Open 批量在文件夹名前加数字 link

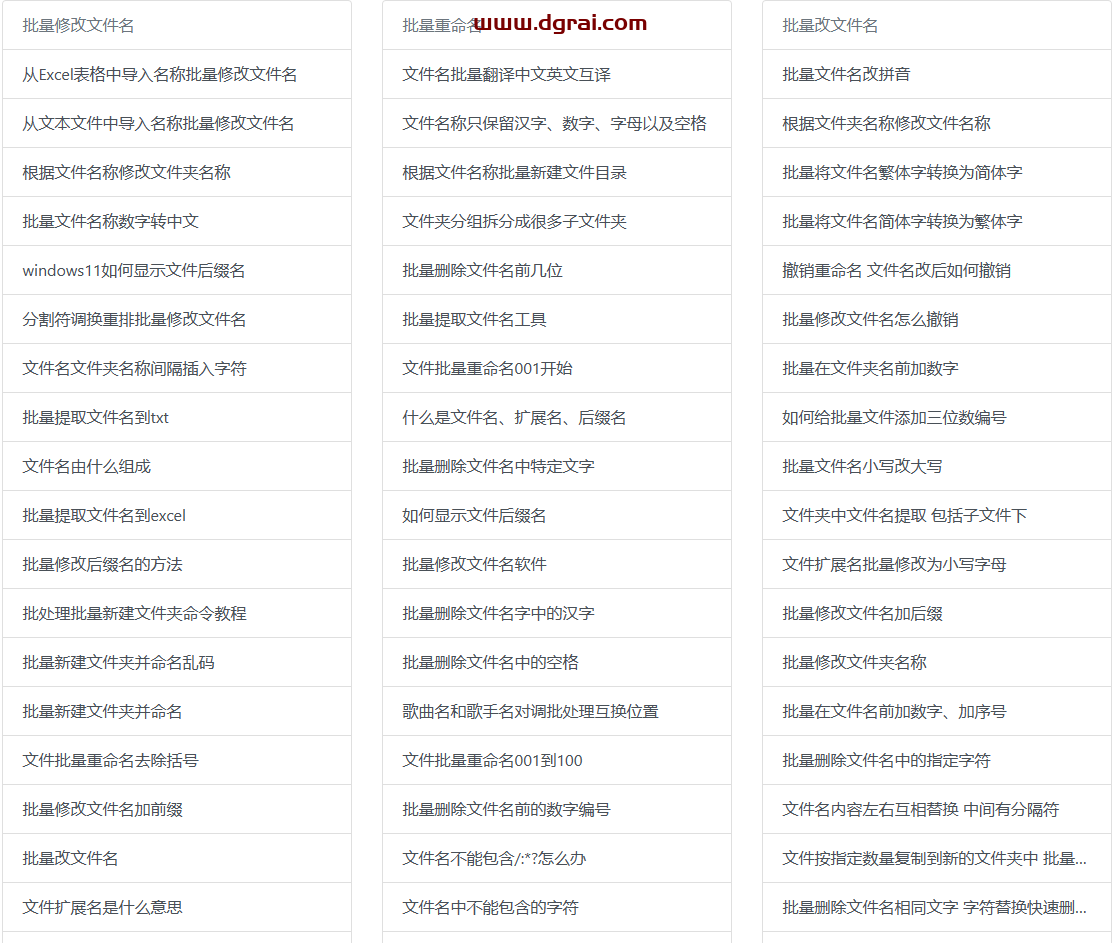(871, 368)
